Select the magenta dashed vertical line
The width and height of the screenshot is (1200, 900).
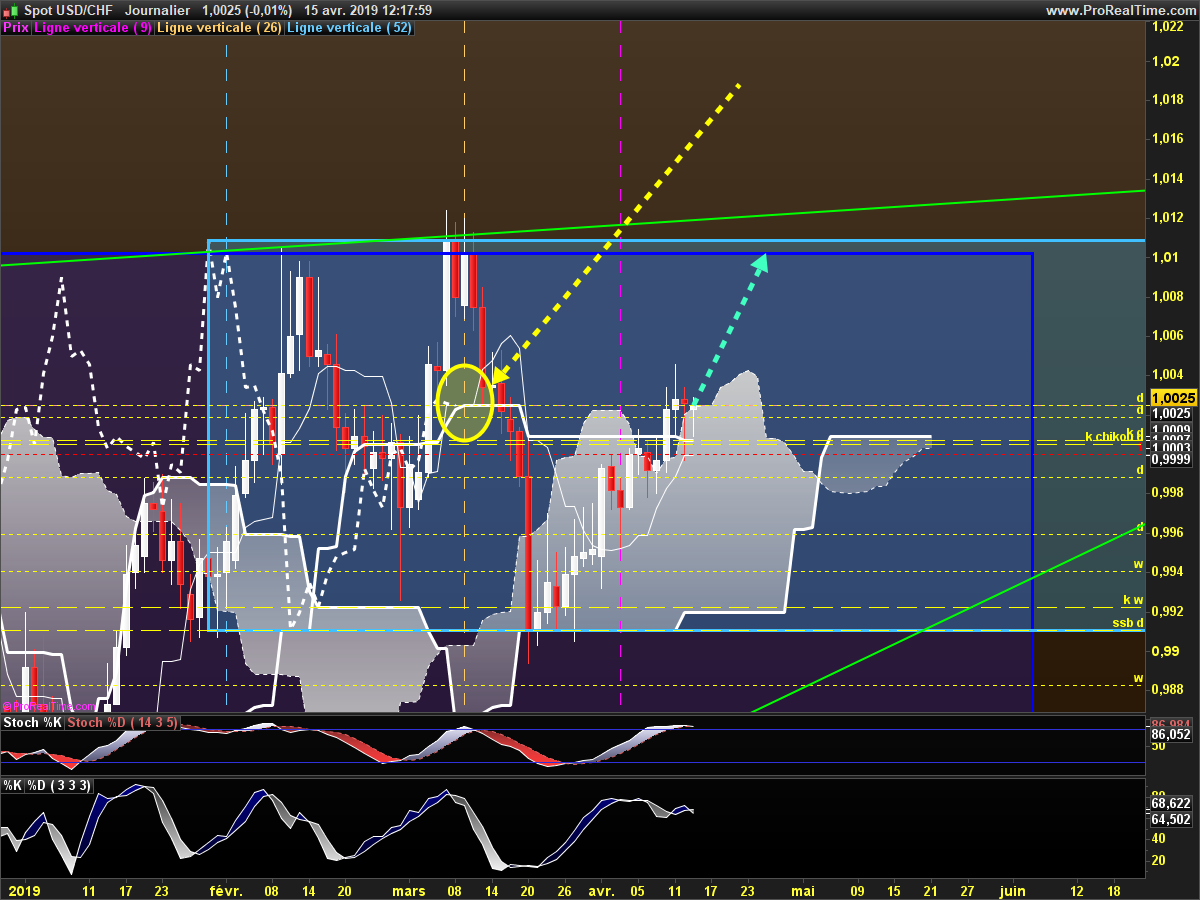pyautogui.click(x=621, y=365)
